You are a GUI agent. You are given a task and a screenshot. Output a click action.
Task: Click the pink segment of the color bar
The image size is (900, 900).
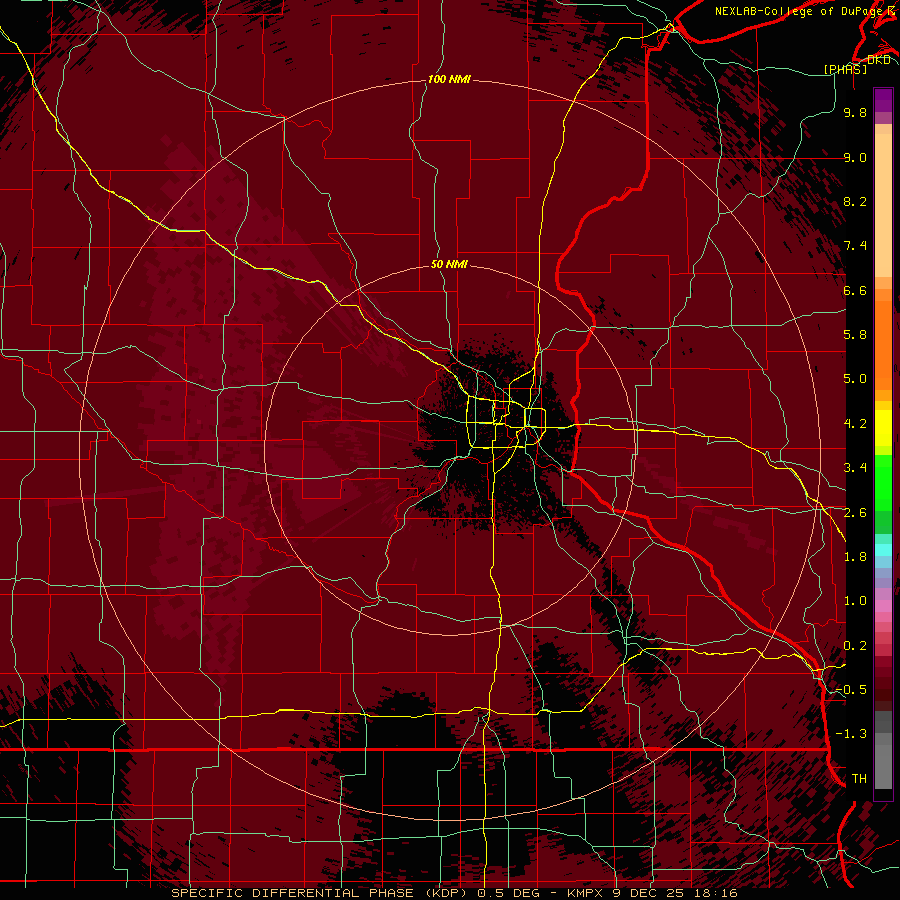pos(883,606)
